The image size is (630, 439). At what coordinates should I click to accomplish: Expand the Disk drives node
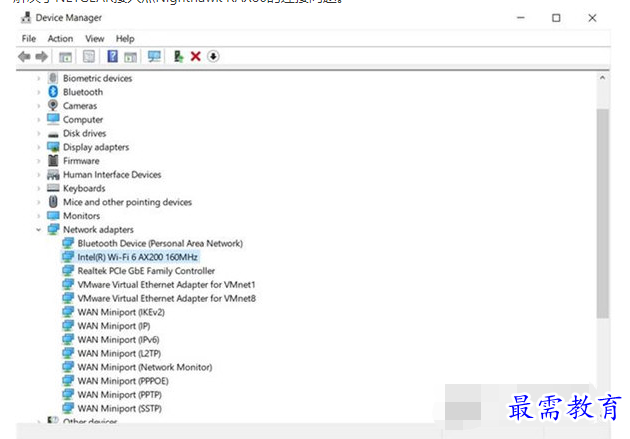point(39,133)
